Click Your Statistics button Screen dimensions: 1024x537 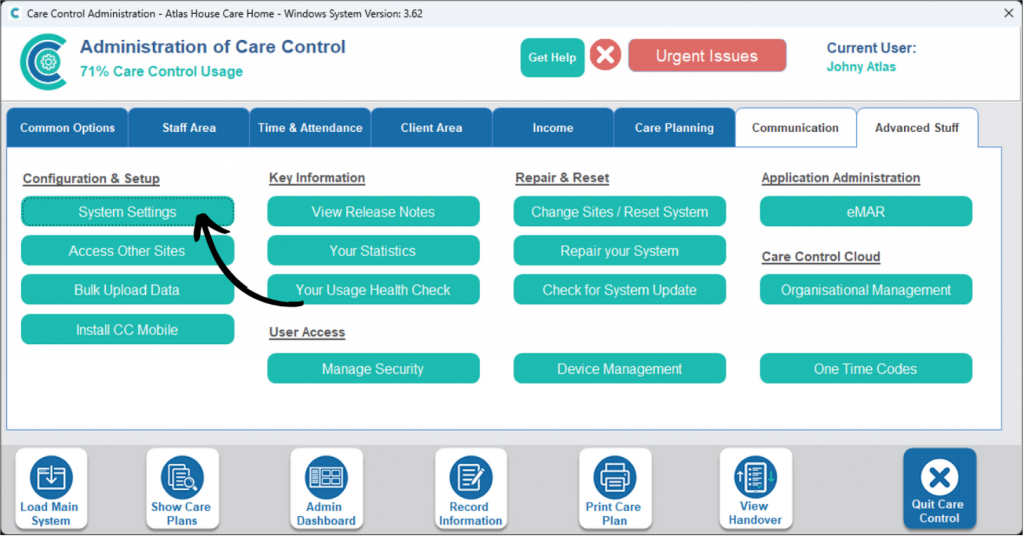(x=374, y=251)
